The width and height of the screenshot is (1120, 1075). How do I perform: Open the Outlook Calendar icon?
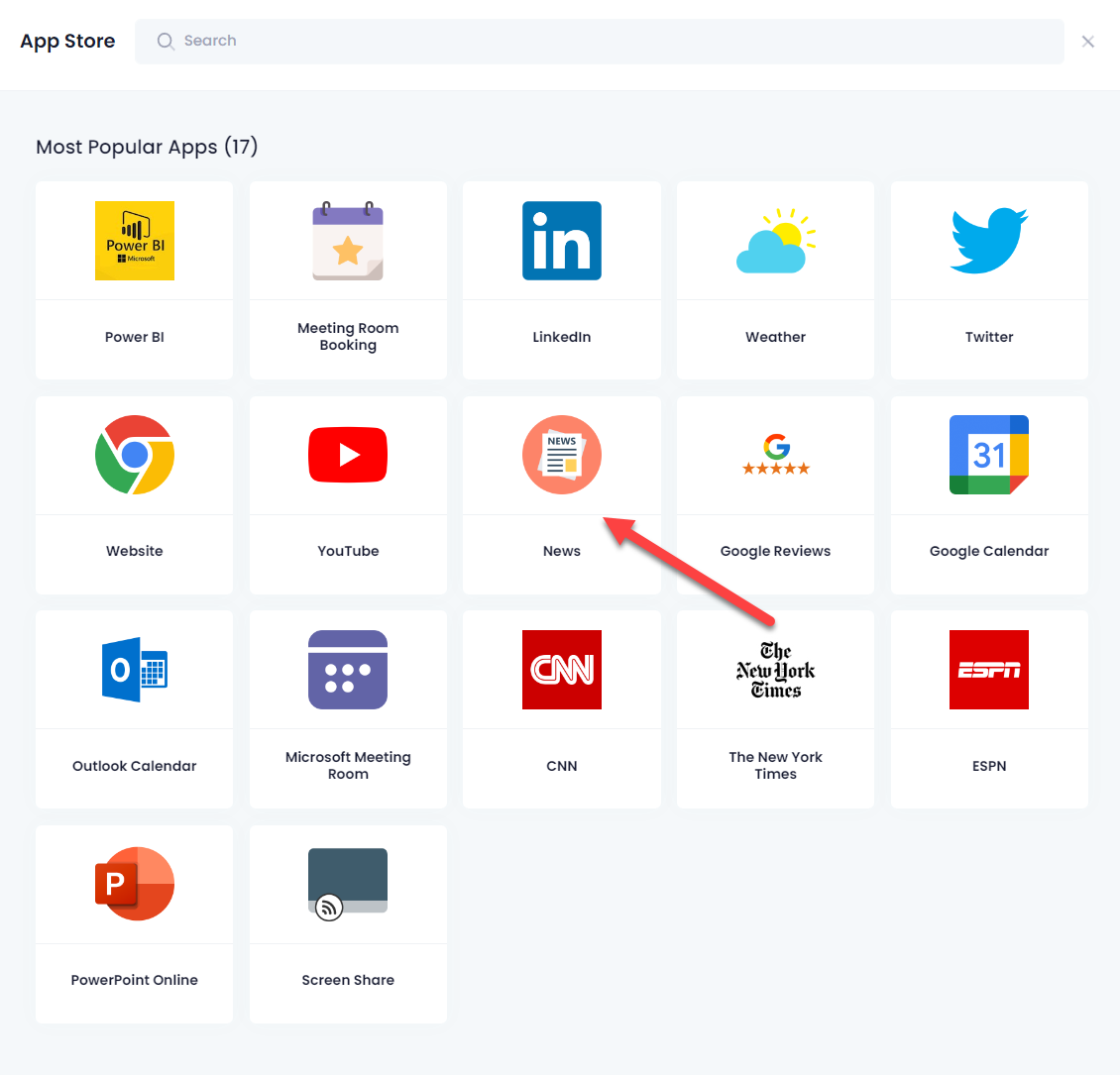[x=134, y=670]
